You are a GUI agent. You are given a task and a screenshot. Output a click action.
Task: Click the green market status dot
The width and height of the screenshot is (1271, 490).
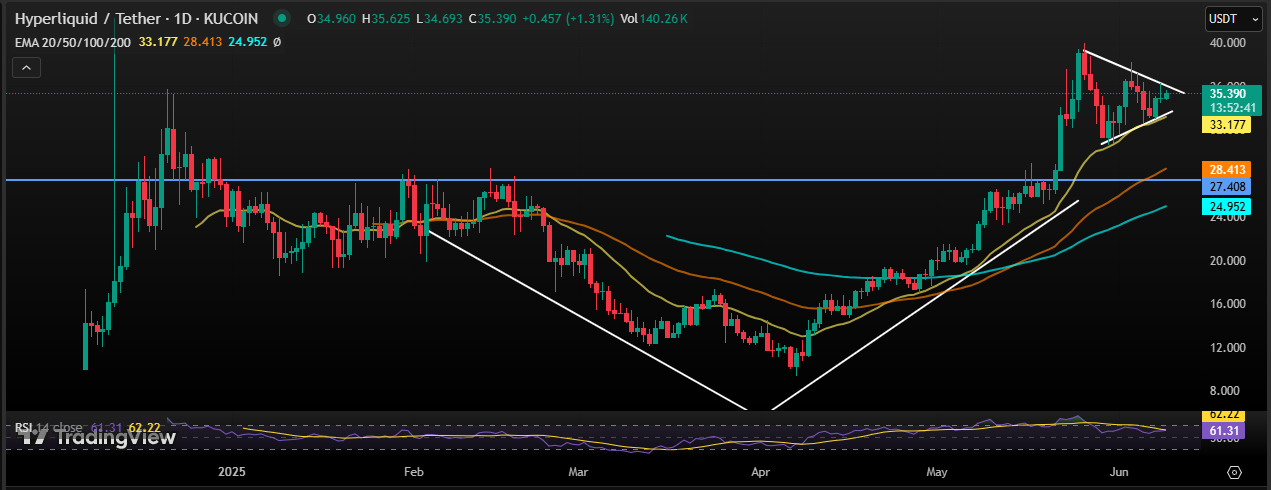click(283, 18)
